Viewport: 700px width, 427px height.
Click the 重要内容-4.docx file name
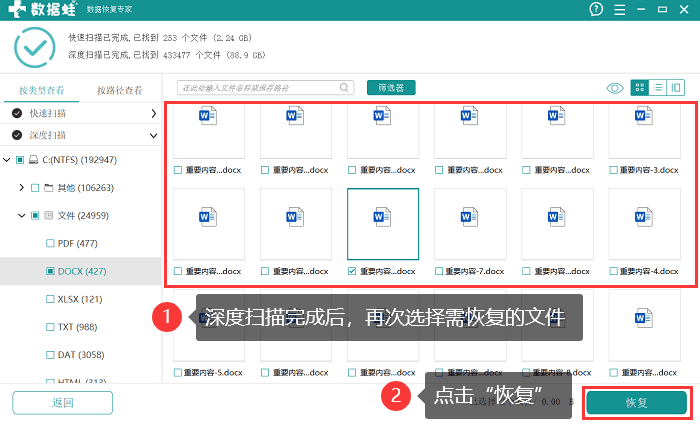(x=649, y=271)
